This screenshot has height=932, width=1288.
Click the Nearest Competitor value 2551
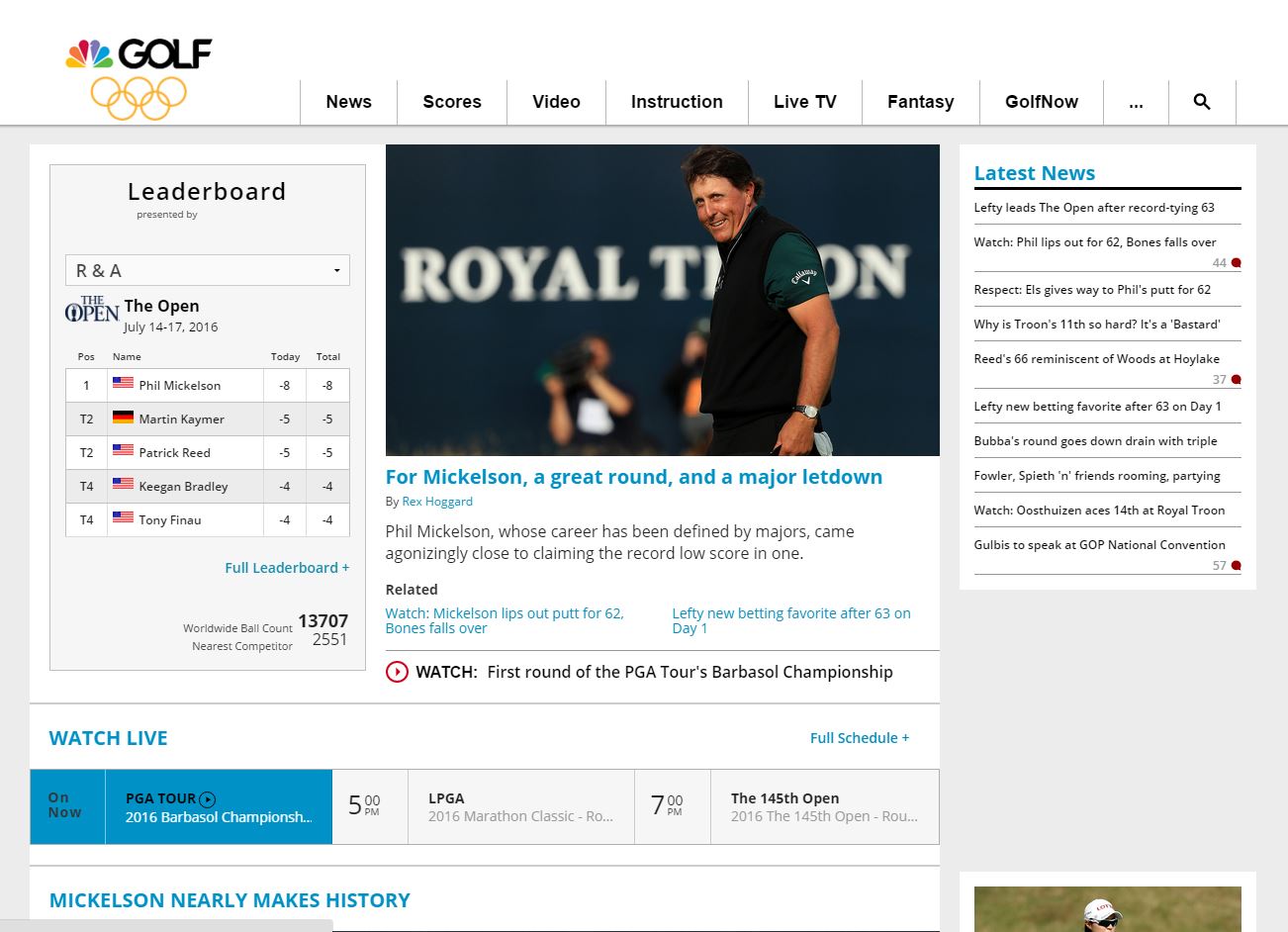pyautogui.click(x=330, y=640)
